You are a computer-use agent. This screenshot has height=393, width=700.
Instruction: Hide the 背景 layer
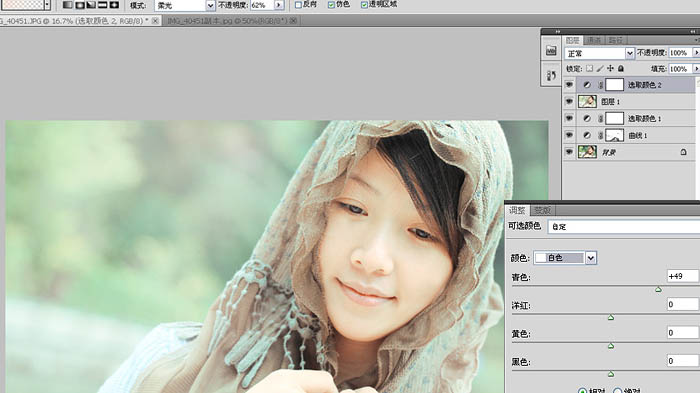tap(569, 152)
